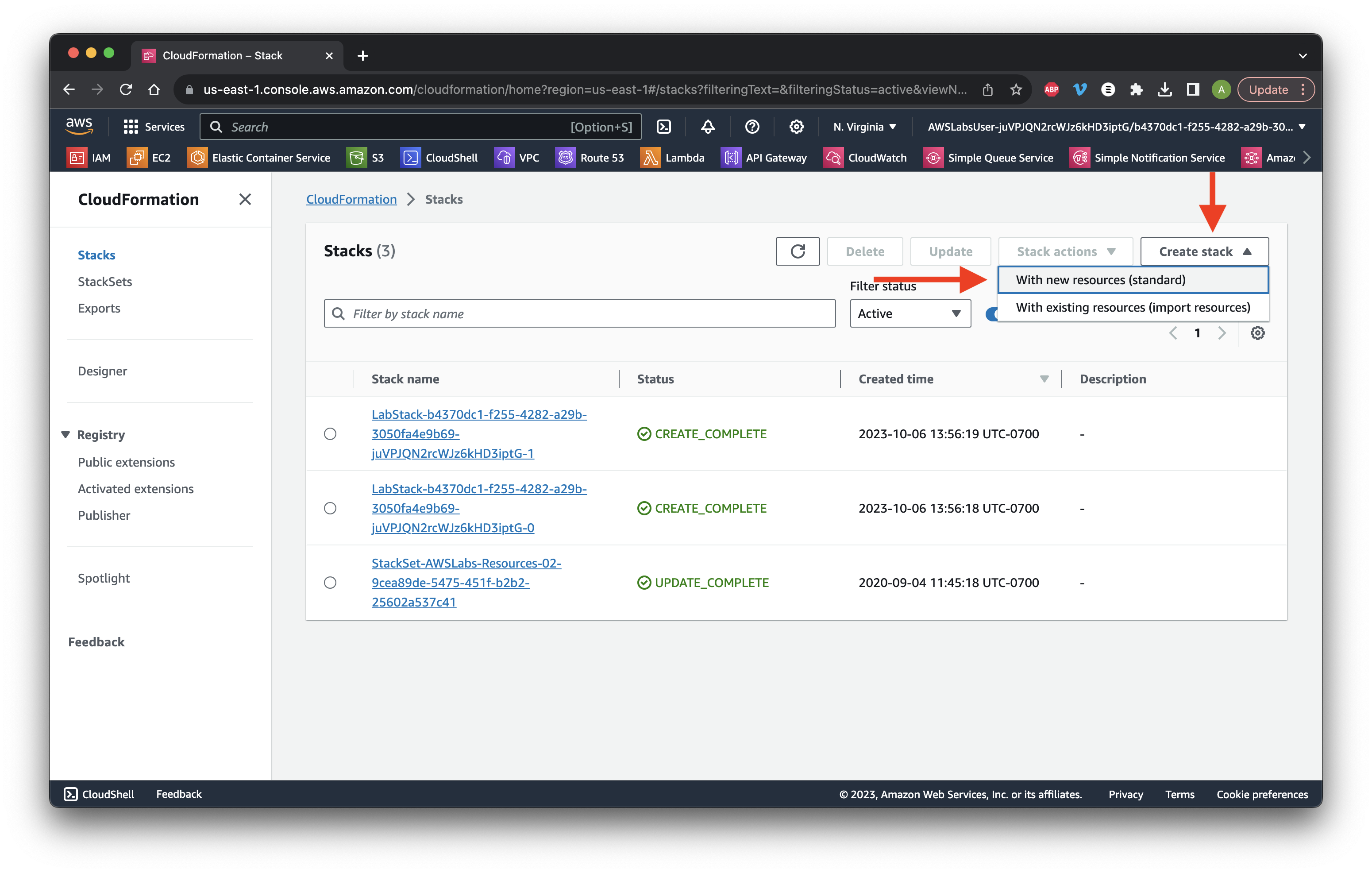Image resolution: width=1372 pixels, height=873 pixels.
Task: Close the CloudFormation side navigation
Action: pos(245,200)
